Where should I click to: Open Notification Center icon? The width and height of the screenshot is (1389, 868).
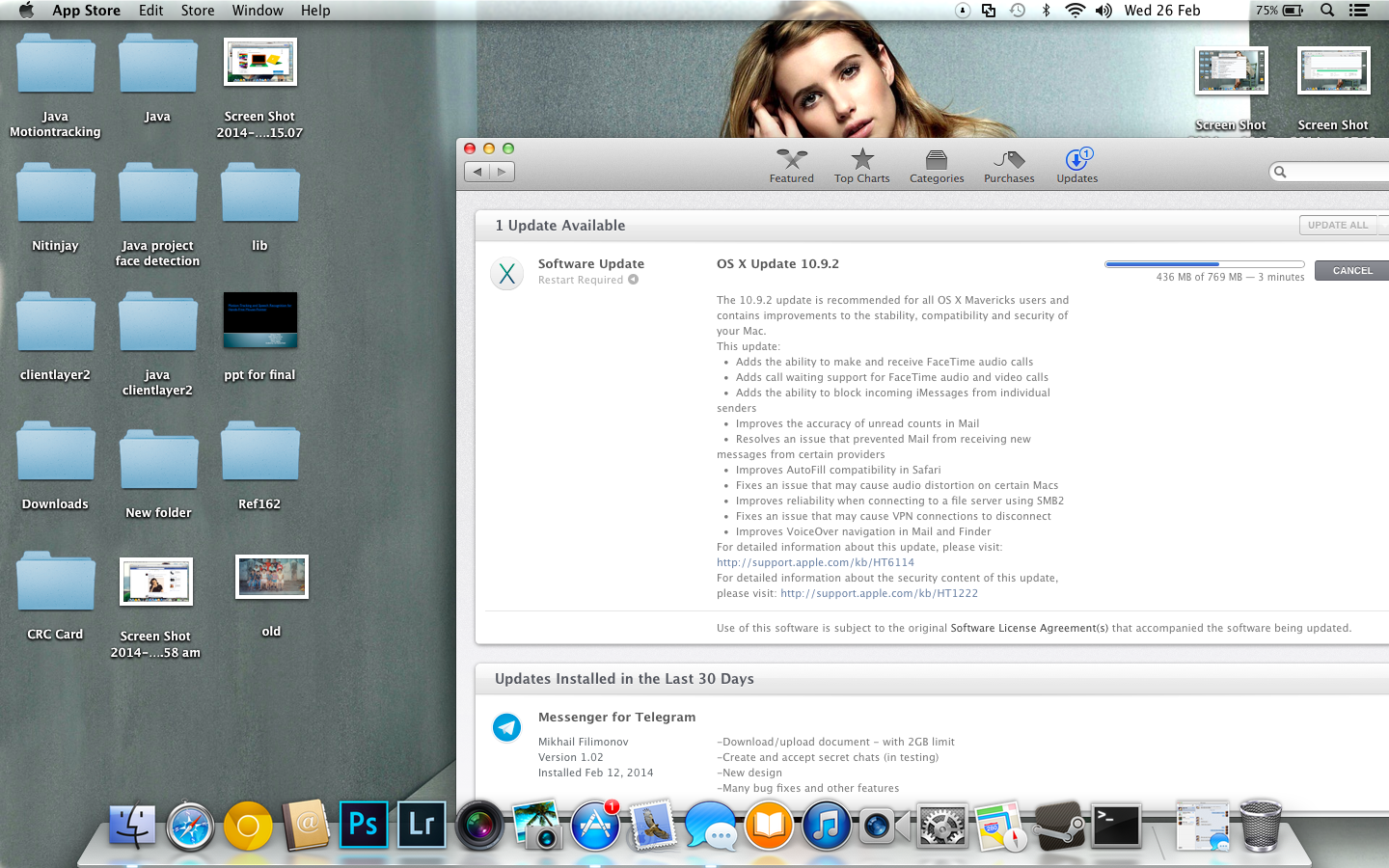tap(1359, 11)
